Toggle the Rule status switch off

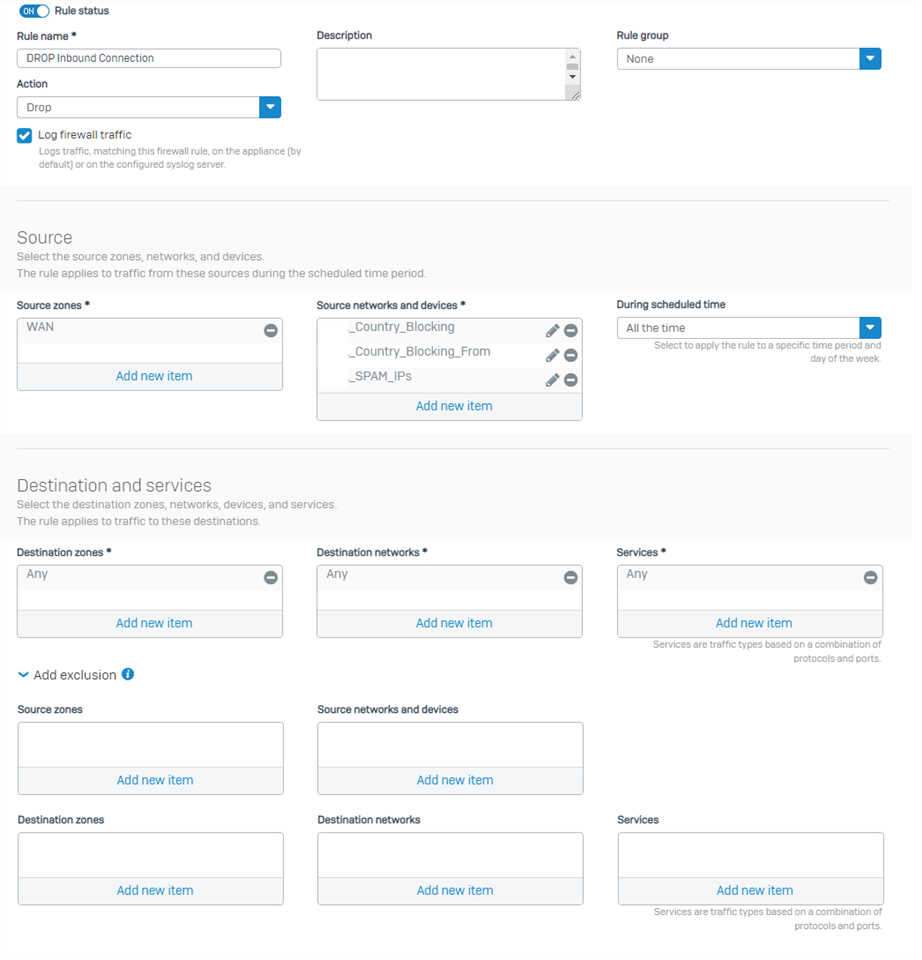click(x=34, y=11)
